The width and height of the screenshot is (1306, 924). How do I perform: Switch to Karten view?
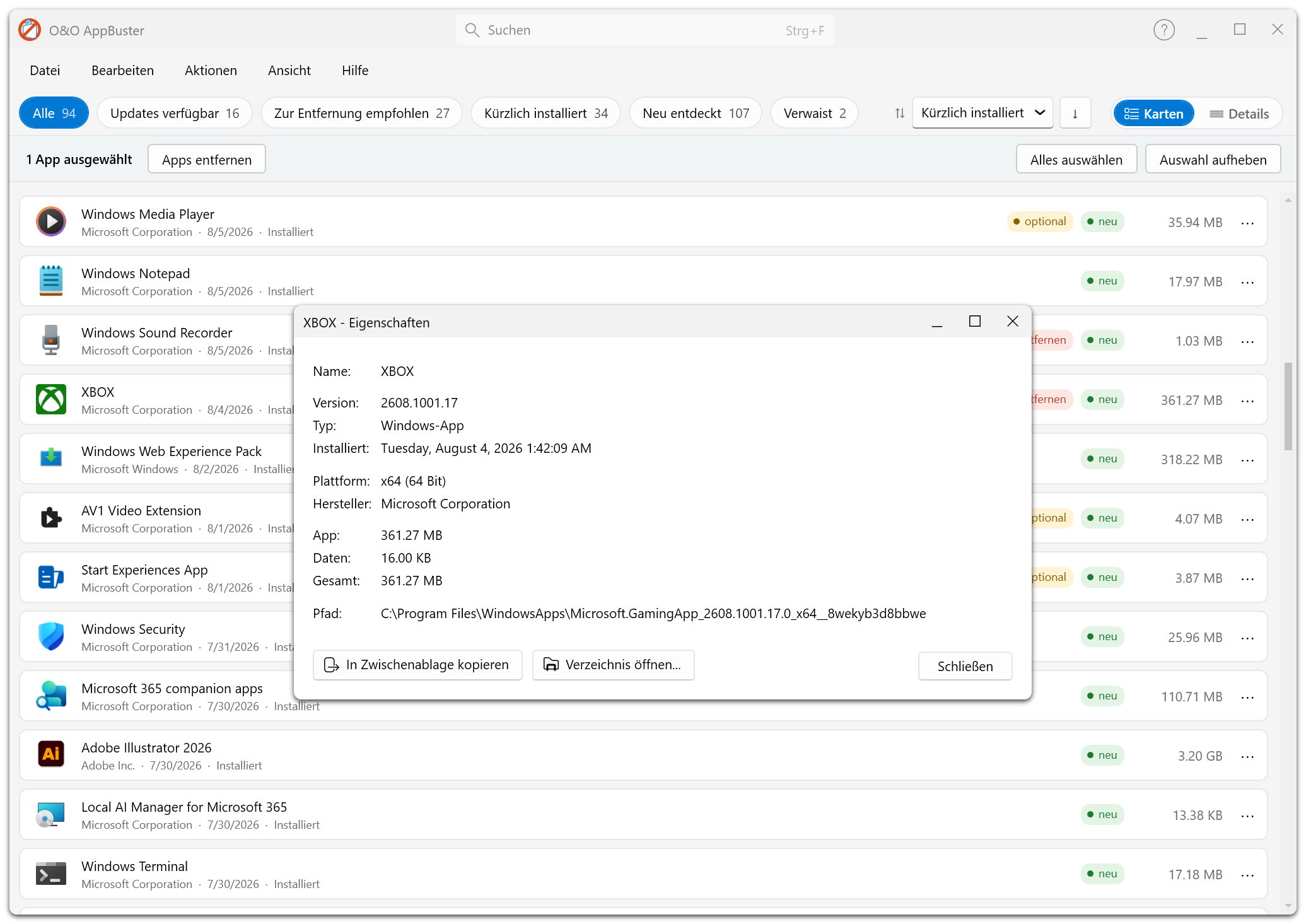tap(1154, 114)
